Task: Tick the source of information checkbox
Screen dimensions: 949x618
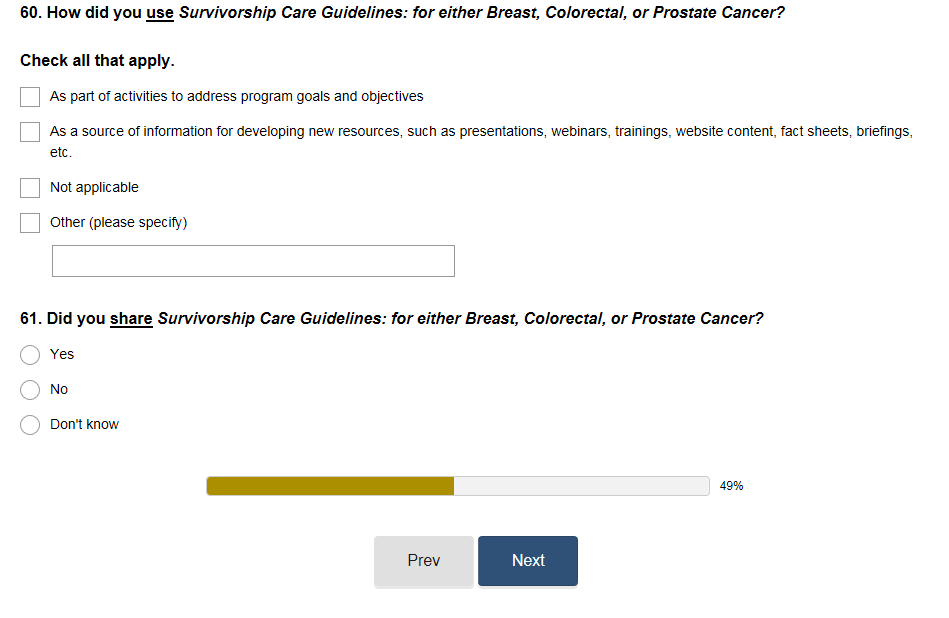Action: point(30,132)
